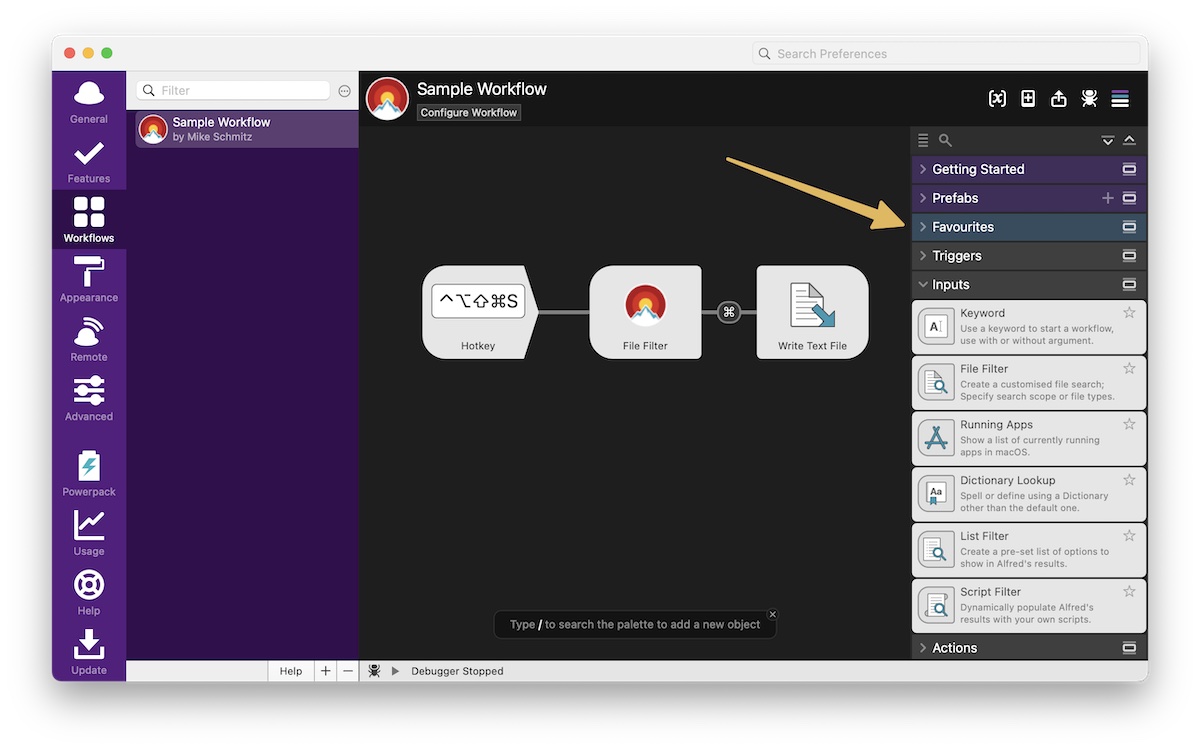Click the export workflow icon
The image size is (1200, 750).
click(x=1059, y=98)
